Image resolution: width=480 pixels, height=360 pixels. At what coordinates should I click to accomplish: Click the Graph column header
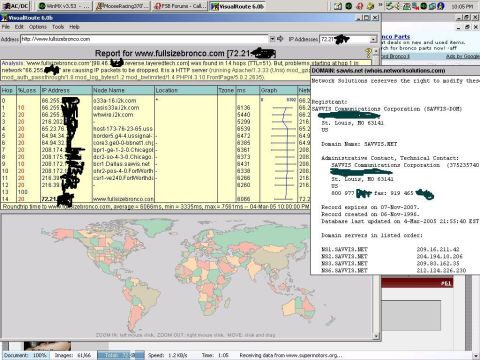click(x=278, y=90)
